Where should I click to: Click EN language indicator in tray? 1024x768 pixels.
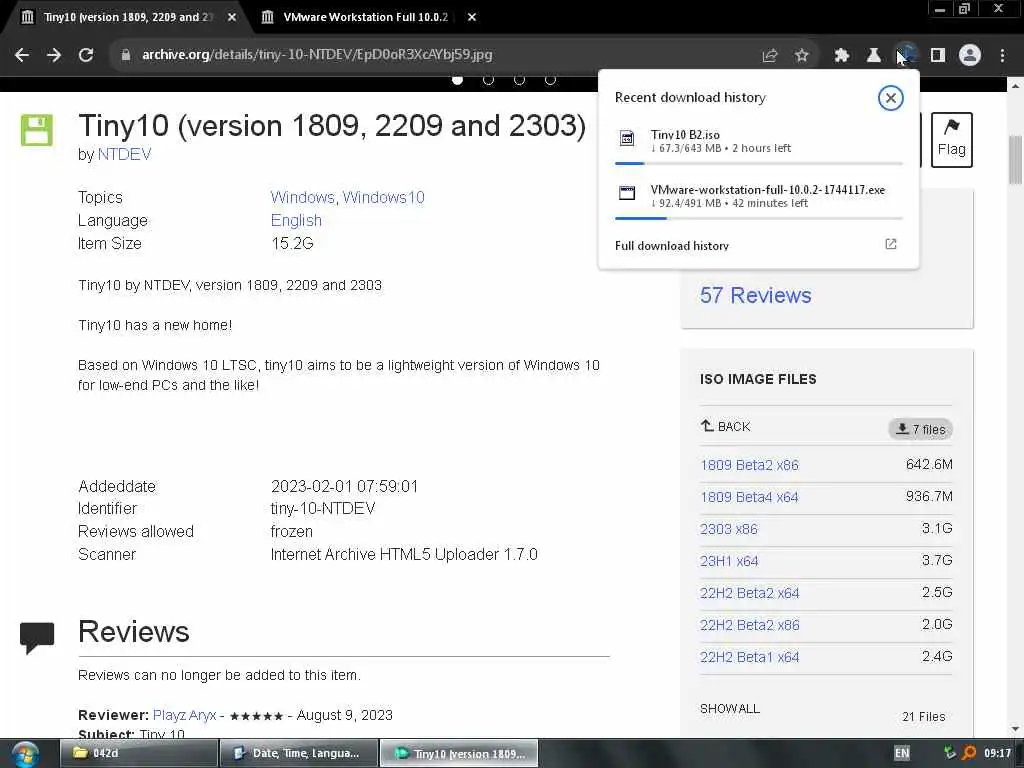tap(902, 753)
